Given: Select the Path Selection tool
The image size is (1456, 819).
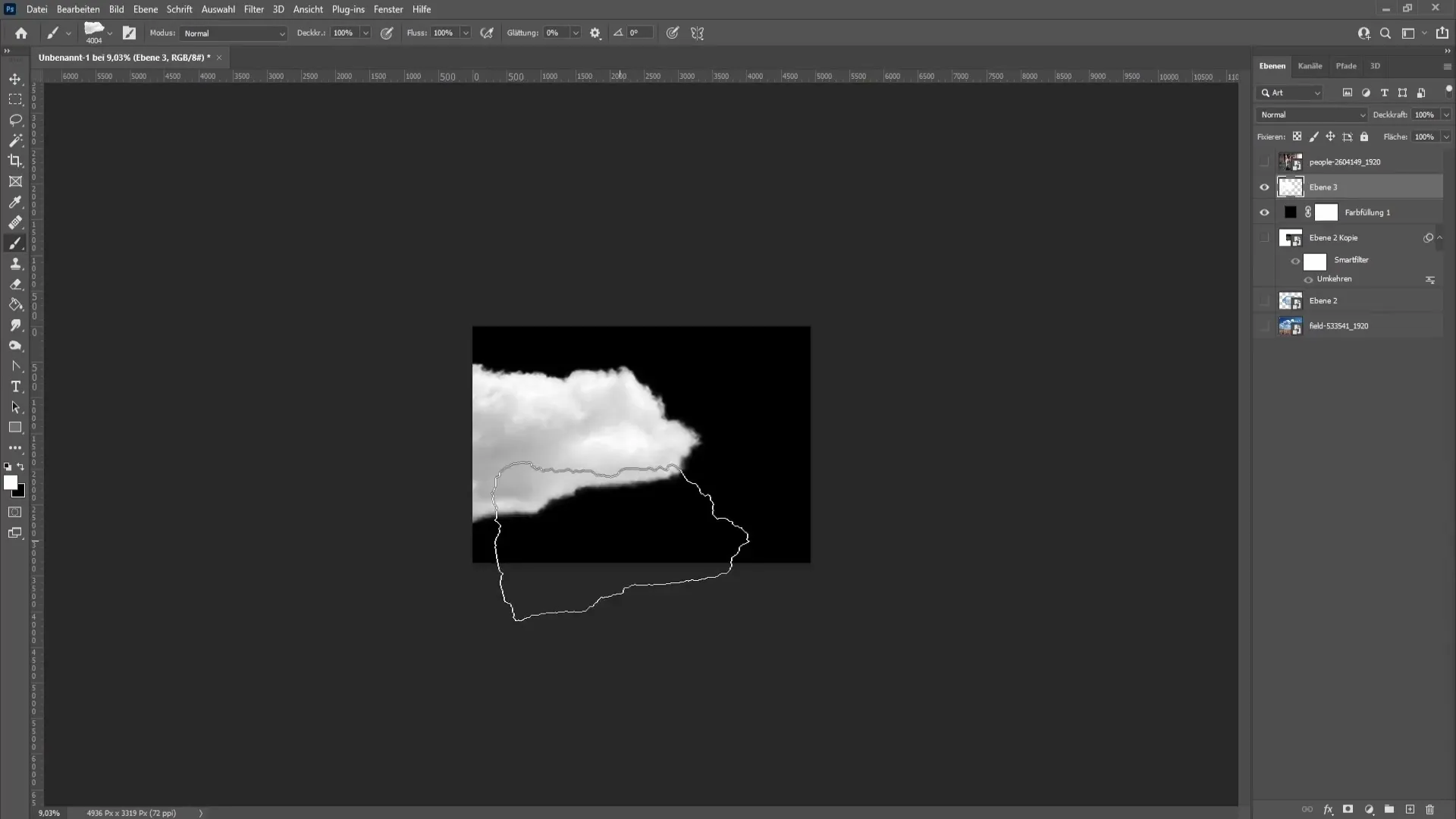Looking at the screenshot, I should [15, 407].
